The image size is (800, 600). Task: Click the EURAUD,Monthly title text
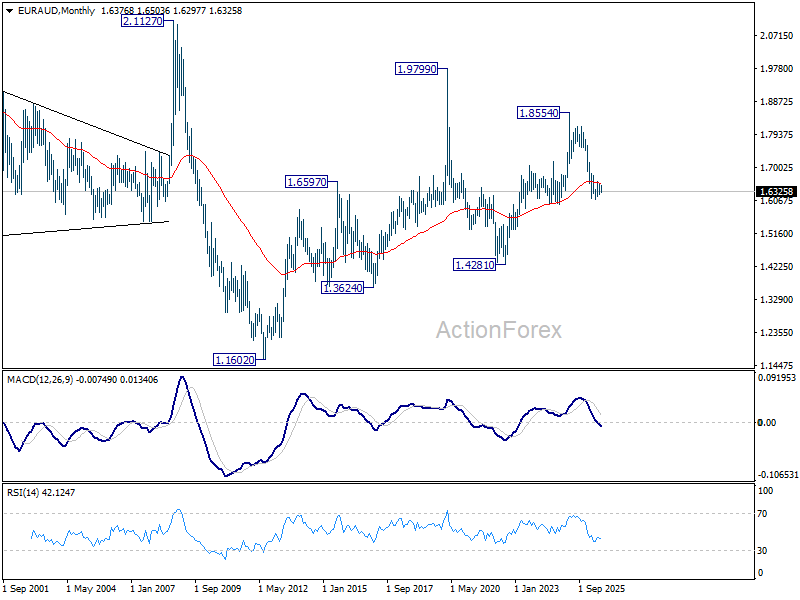[56, 11]
